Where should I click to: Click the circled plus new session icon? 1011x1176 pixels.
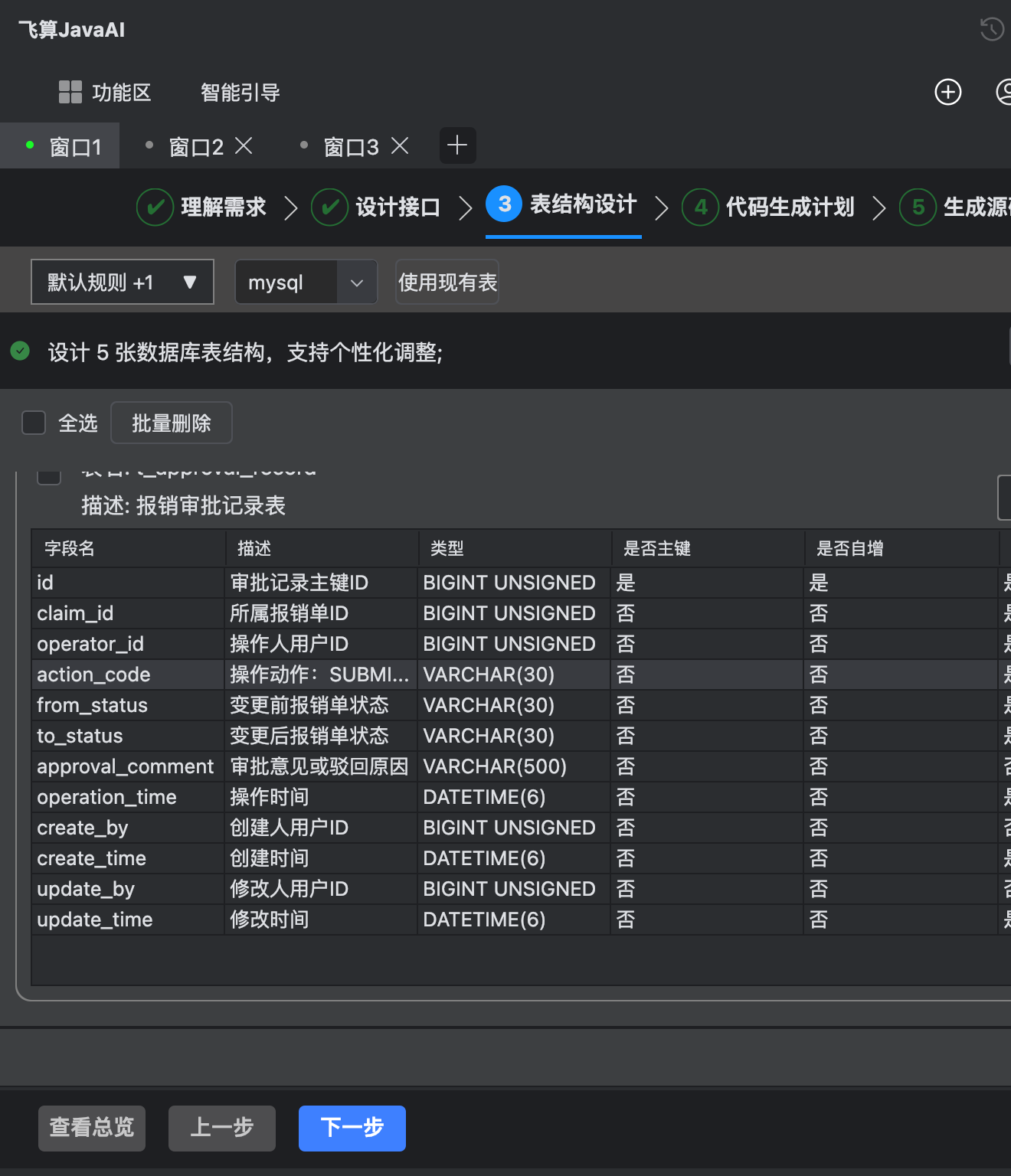pyautogui.click(x=948, y=92)
